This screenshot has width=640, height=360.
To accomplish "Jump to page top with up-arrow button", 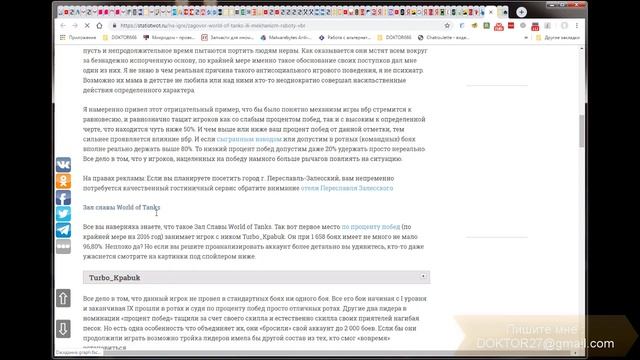I will pos(63,298).
